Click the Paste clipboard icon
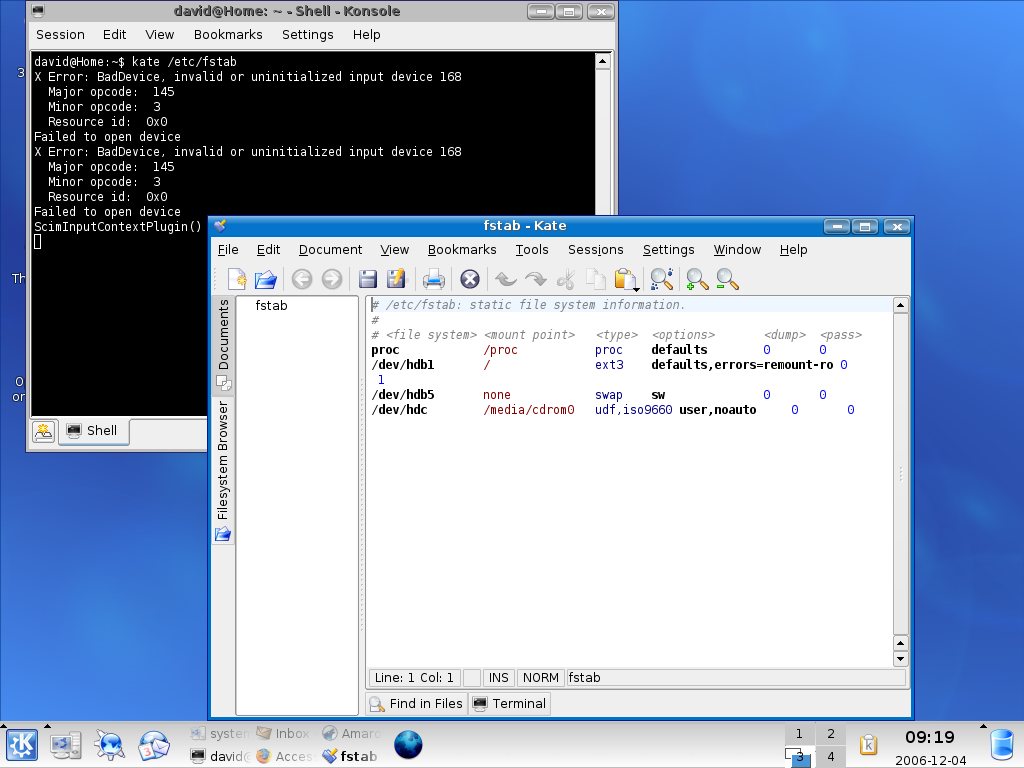Screen dimensions: 1024x768 point(624,280)
